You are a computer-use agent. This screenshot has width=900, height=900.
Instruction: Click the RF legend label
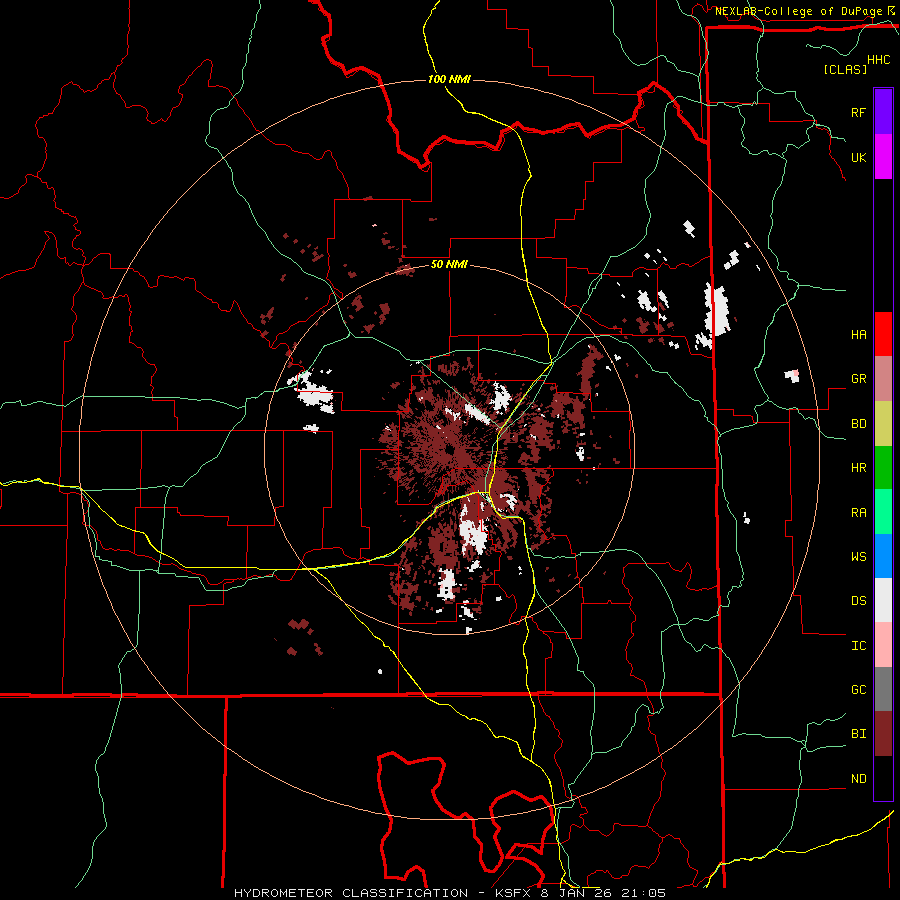pyautogui.click(x=858, y=112)
